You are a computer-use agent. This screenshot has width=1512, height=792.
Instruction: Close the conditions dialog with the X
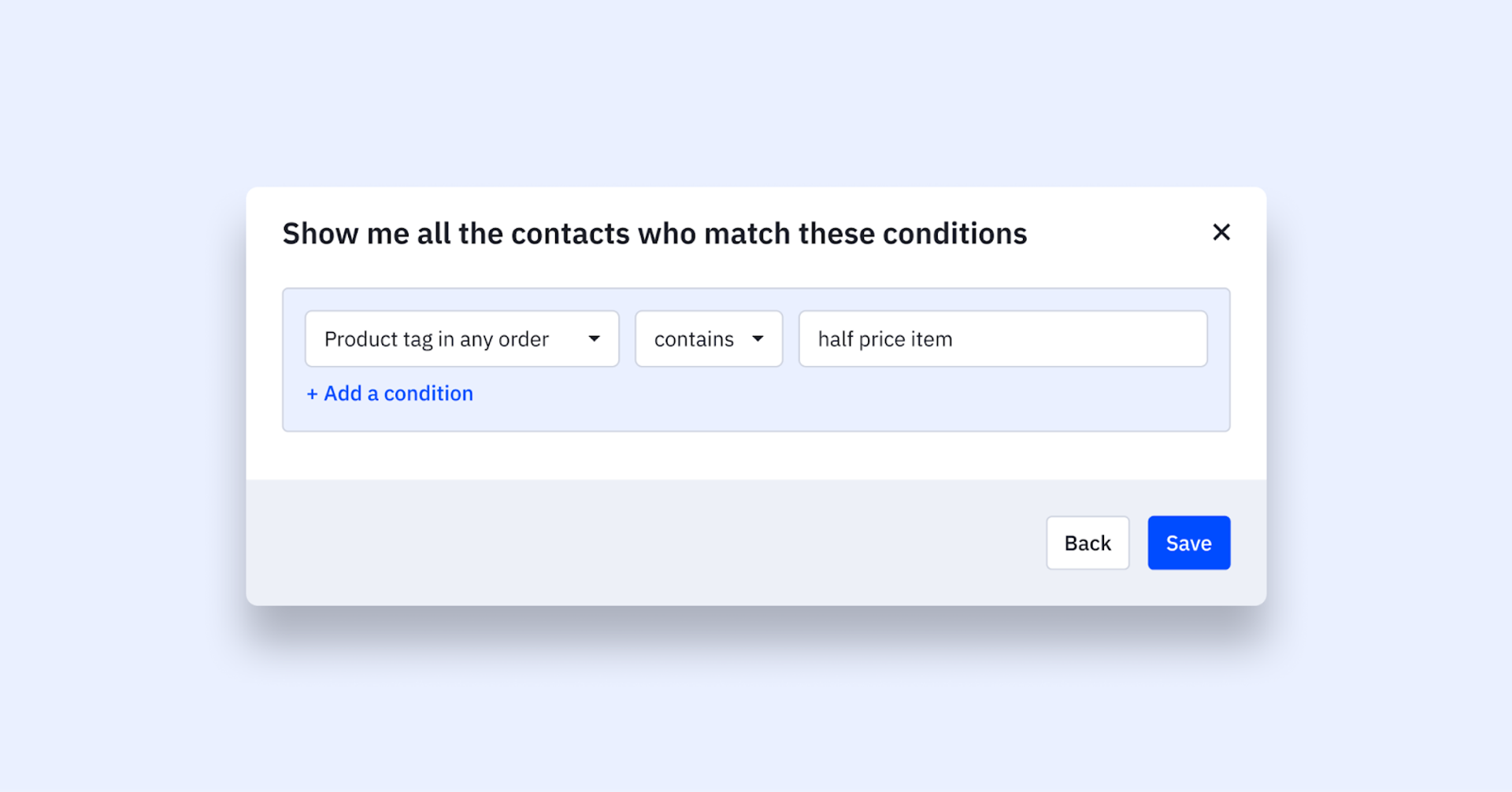click(x=1221, y=232)
